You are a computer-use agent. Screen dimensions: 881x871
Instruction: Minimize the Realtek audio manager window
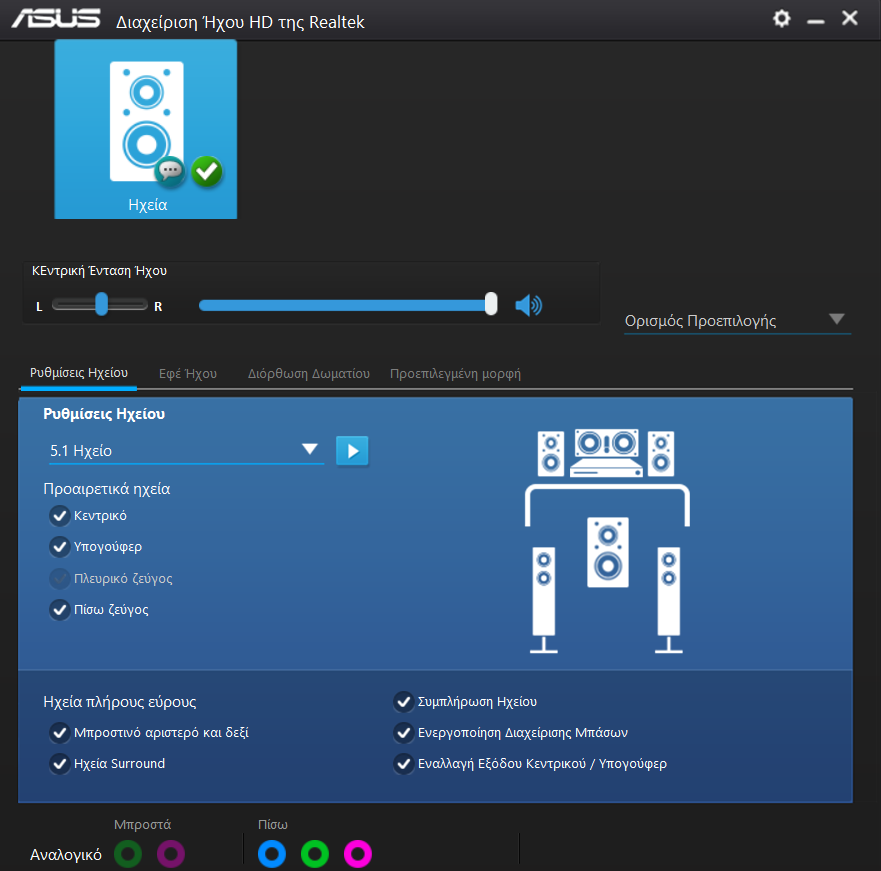pyautogui.click(x=816, y=21)
